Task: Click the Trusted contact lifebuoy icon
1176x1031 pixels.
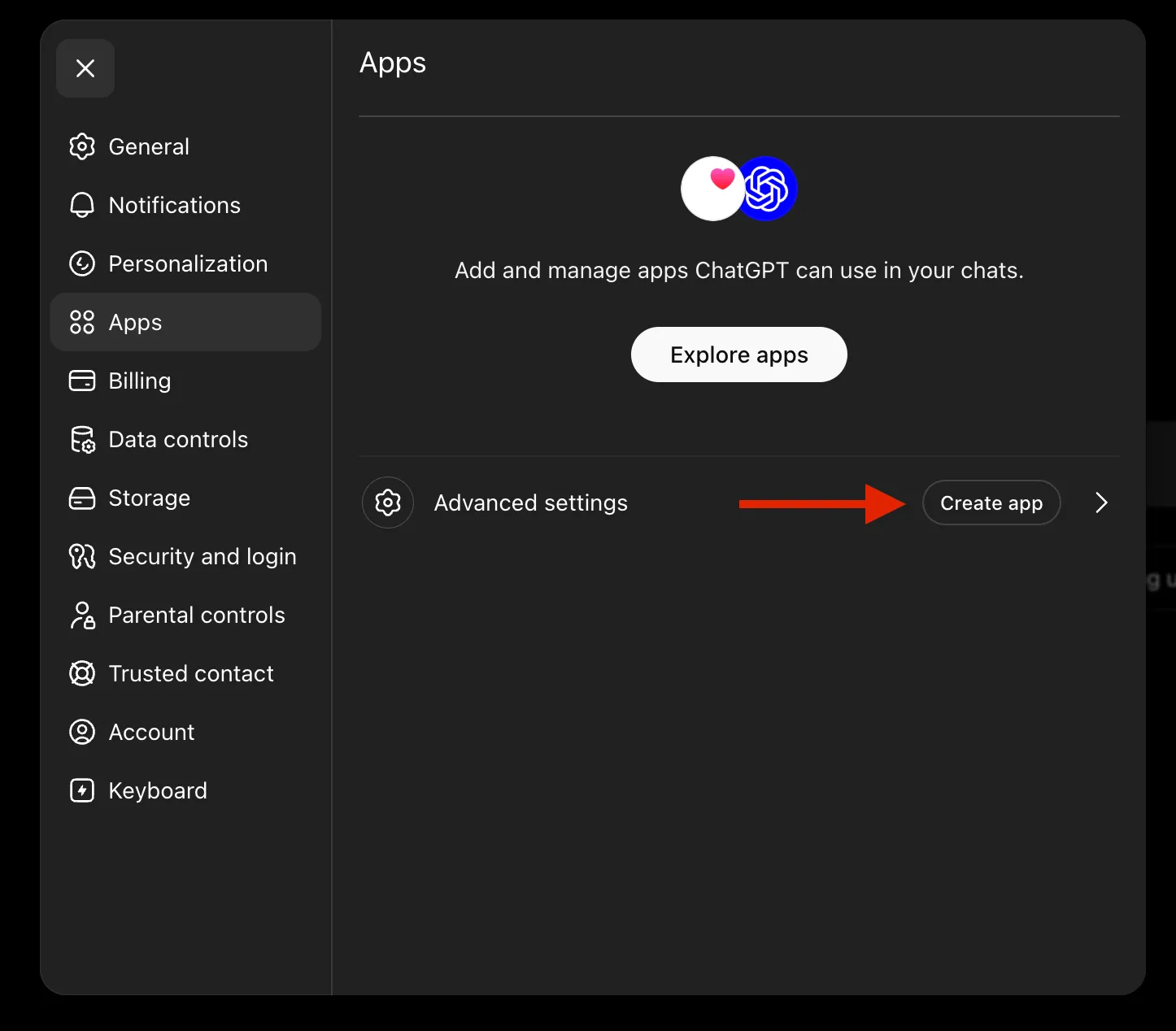Action: pos(82,673)
